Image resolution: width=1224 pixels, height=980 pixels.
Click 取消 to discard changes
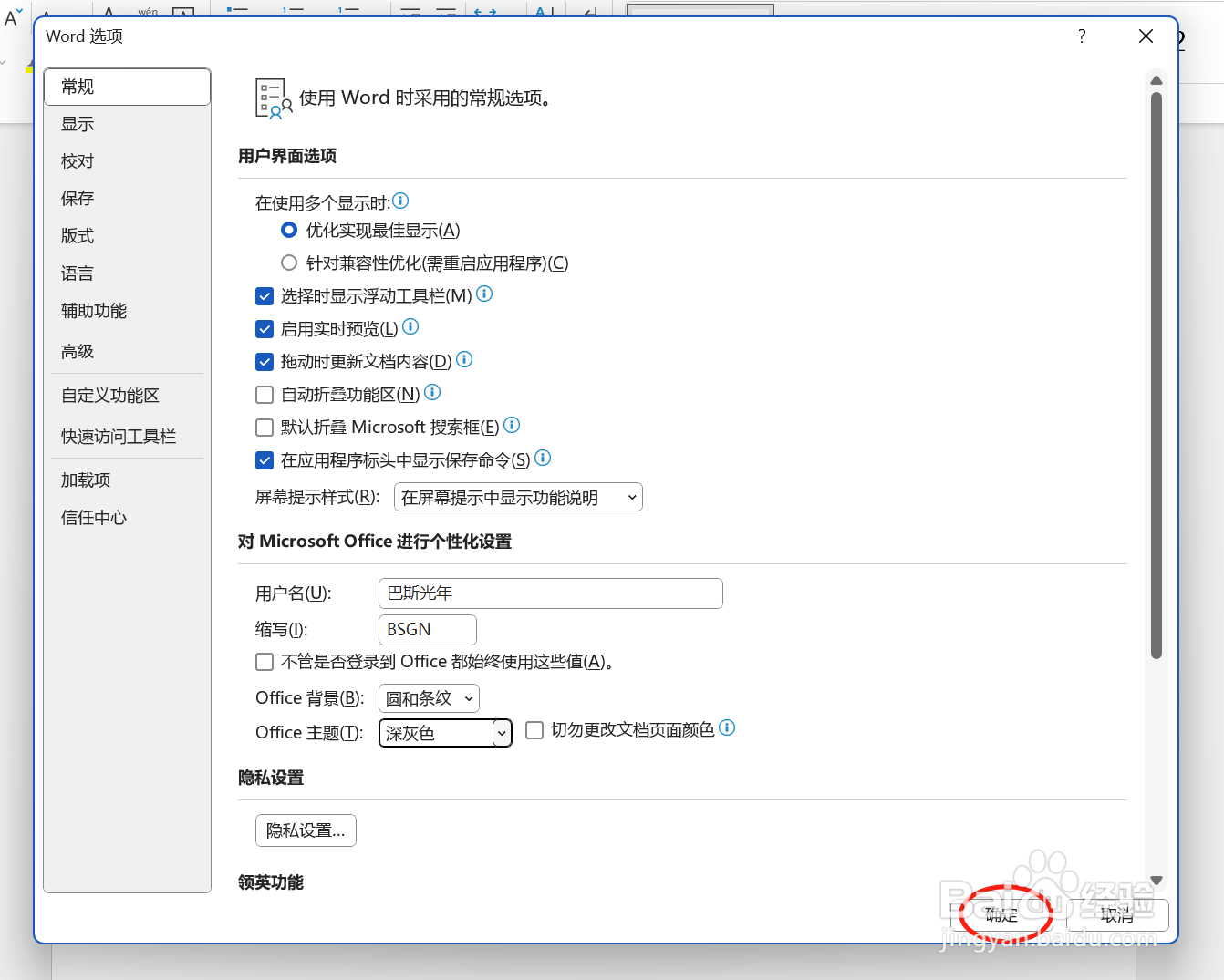[1117, 915]
